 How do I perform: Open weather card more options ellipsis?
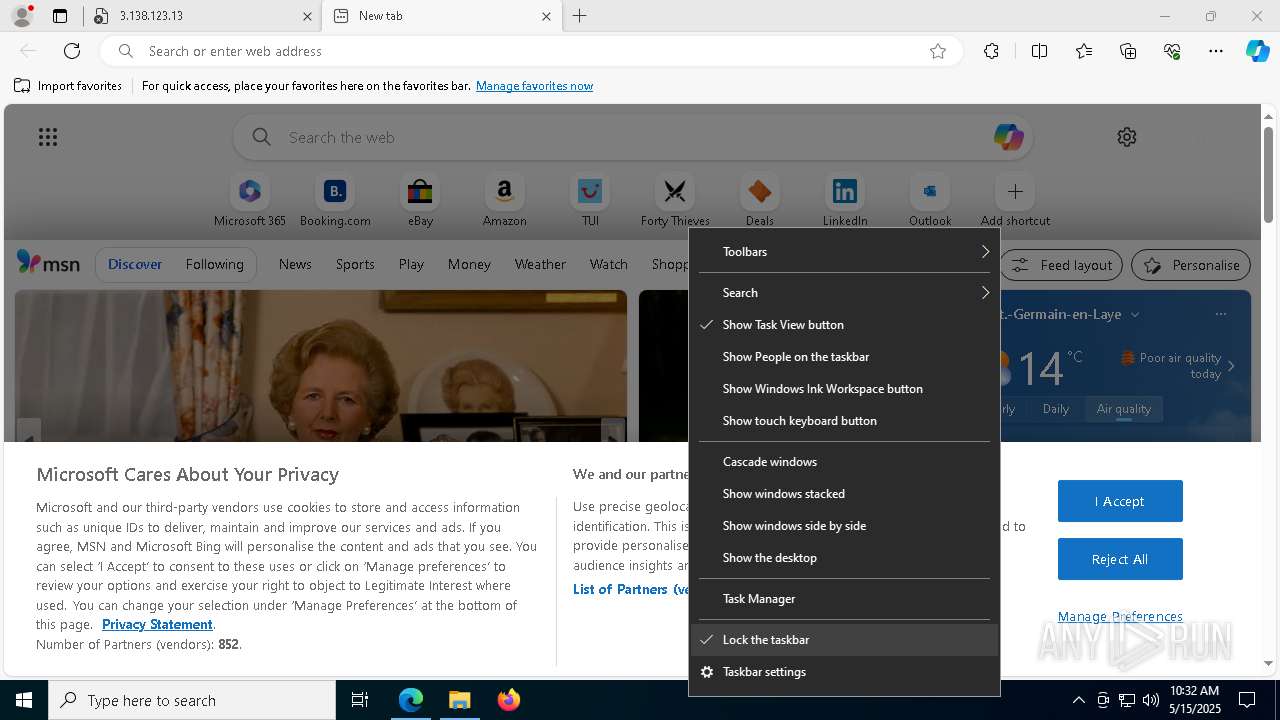tap(1220, 314)
